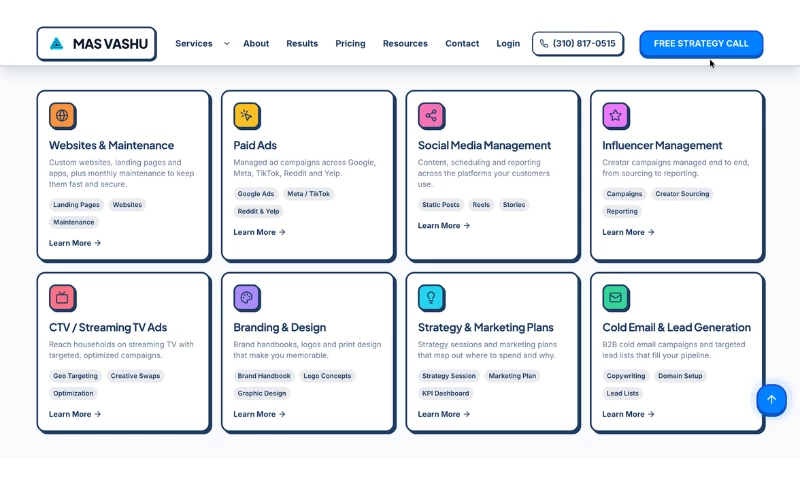Image resolution: width=800 pixels, height=480 pixels.
Task: Click the KPI Dashboard tag
Action: click(445, 393)
